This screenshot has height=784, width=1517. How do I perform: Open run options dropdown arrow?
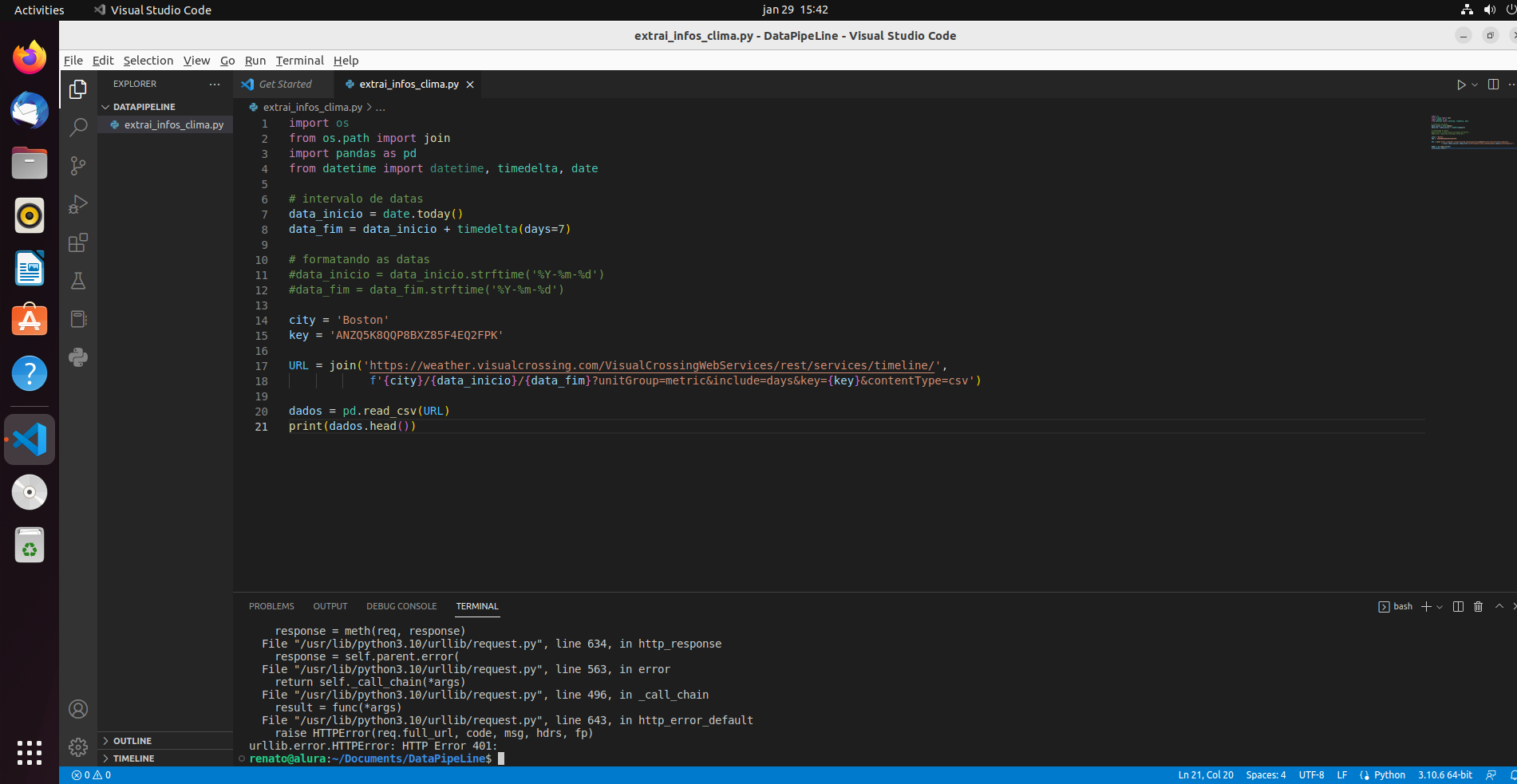tap(1475, 85)
